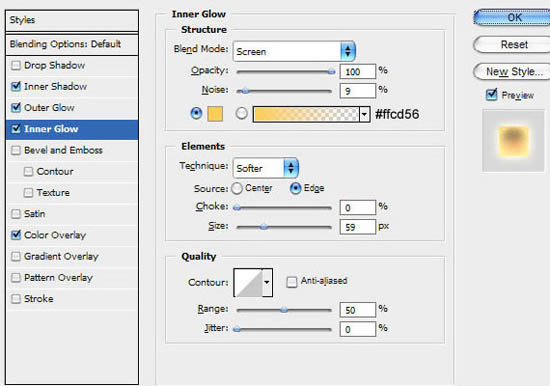Open the Contour picker dropdown arrow
The height and width of the screenshot is (386, 550).
[x=267, y=282]
